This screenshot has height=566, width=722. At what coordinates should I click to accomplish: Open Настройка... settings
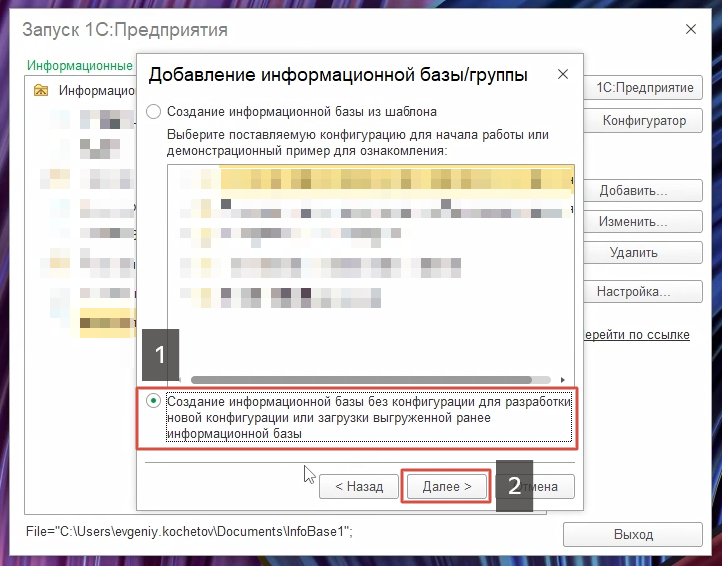click(632, 293)
